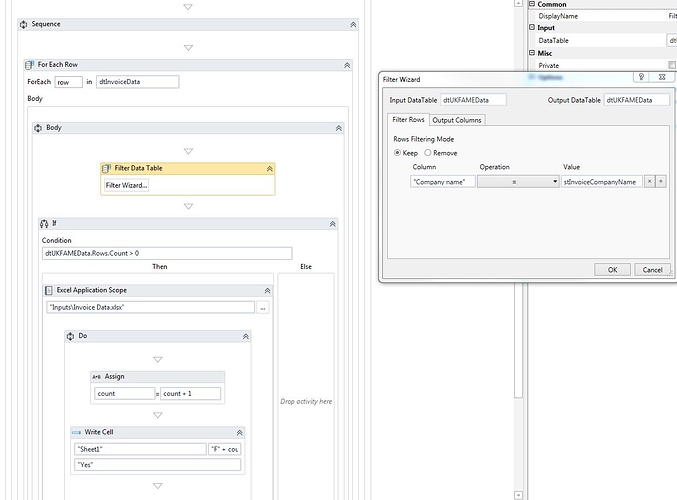Click the count + 1 value field
Viewport: 677px width, 500px height.
click(x=190, y=394)
